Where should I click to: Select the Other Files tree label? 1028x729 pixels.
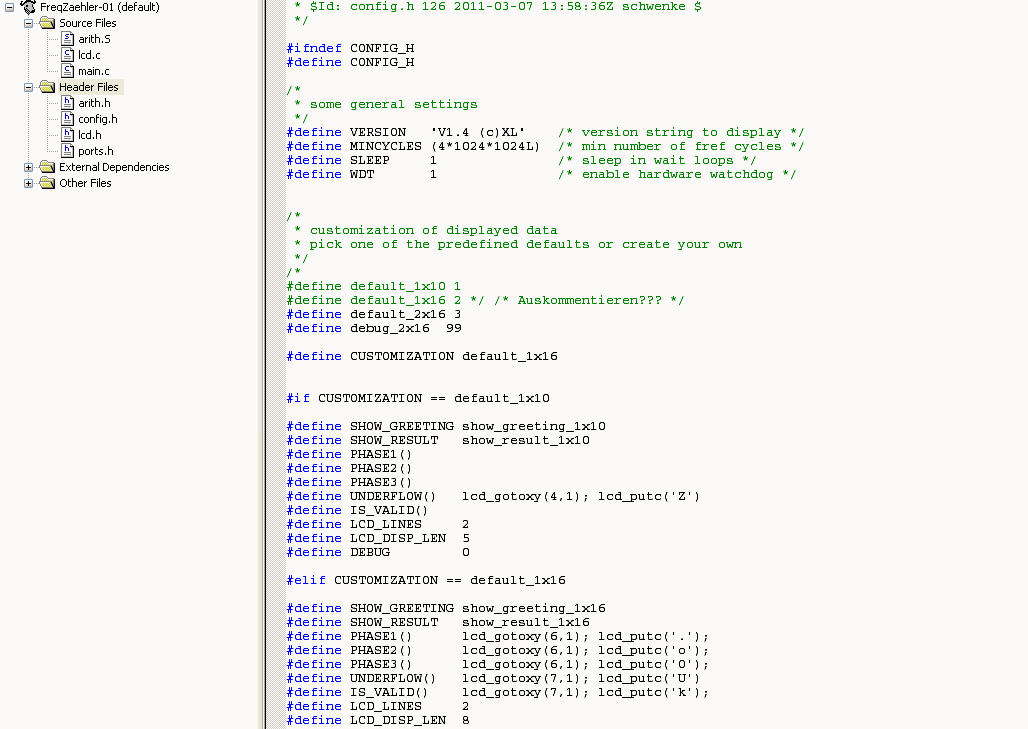(85, 184)
